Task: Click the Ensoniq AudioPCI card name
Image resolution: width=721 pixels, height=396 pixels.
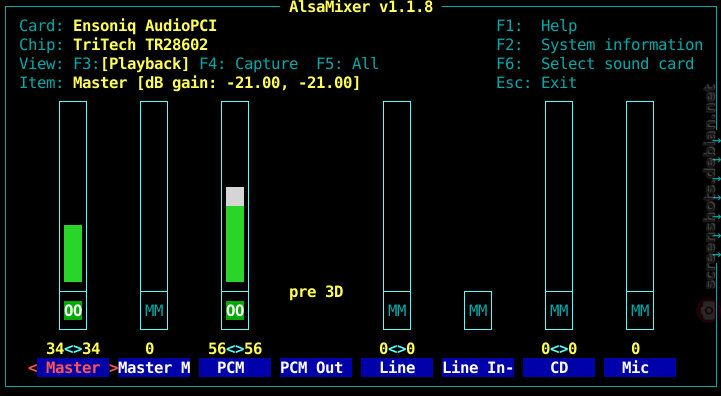Action: tap(145, 26)
